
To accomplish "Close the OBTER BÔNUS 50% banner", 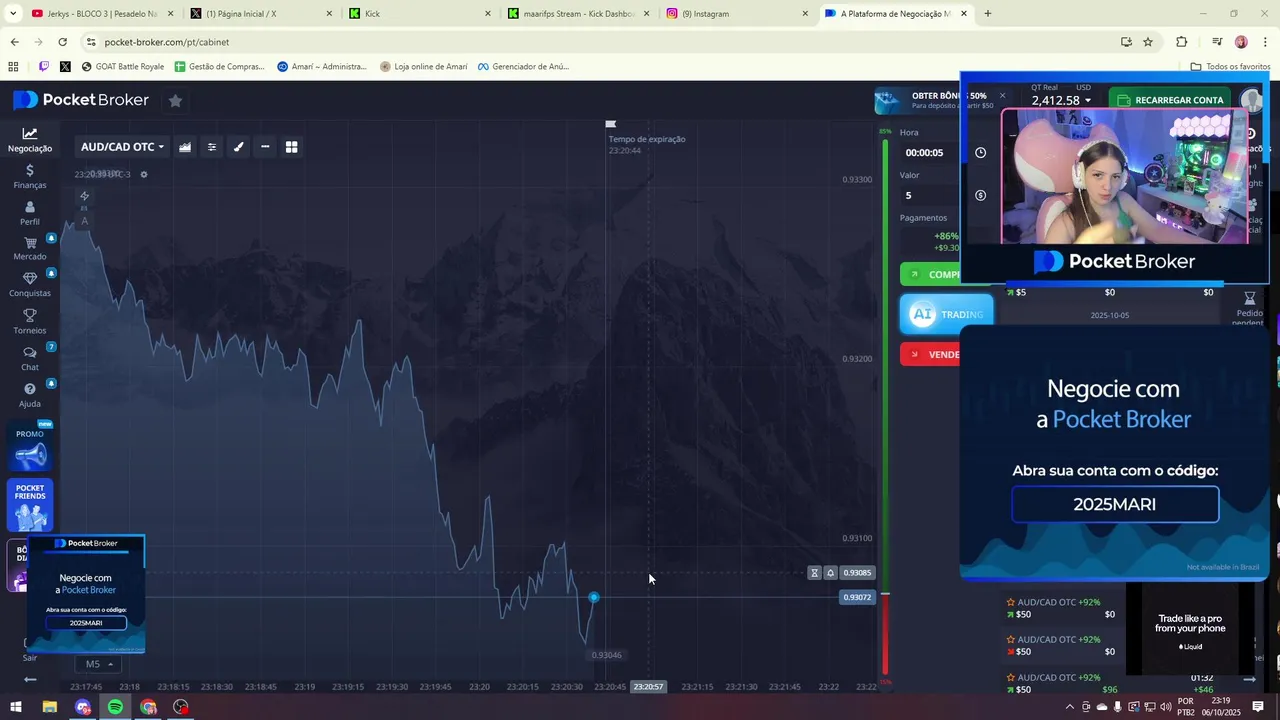I will coord(1002,96).
